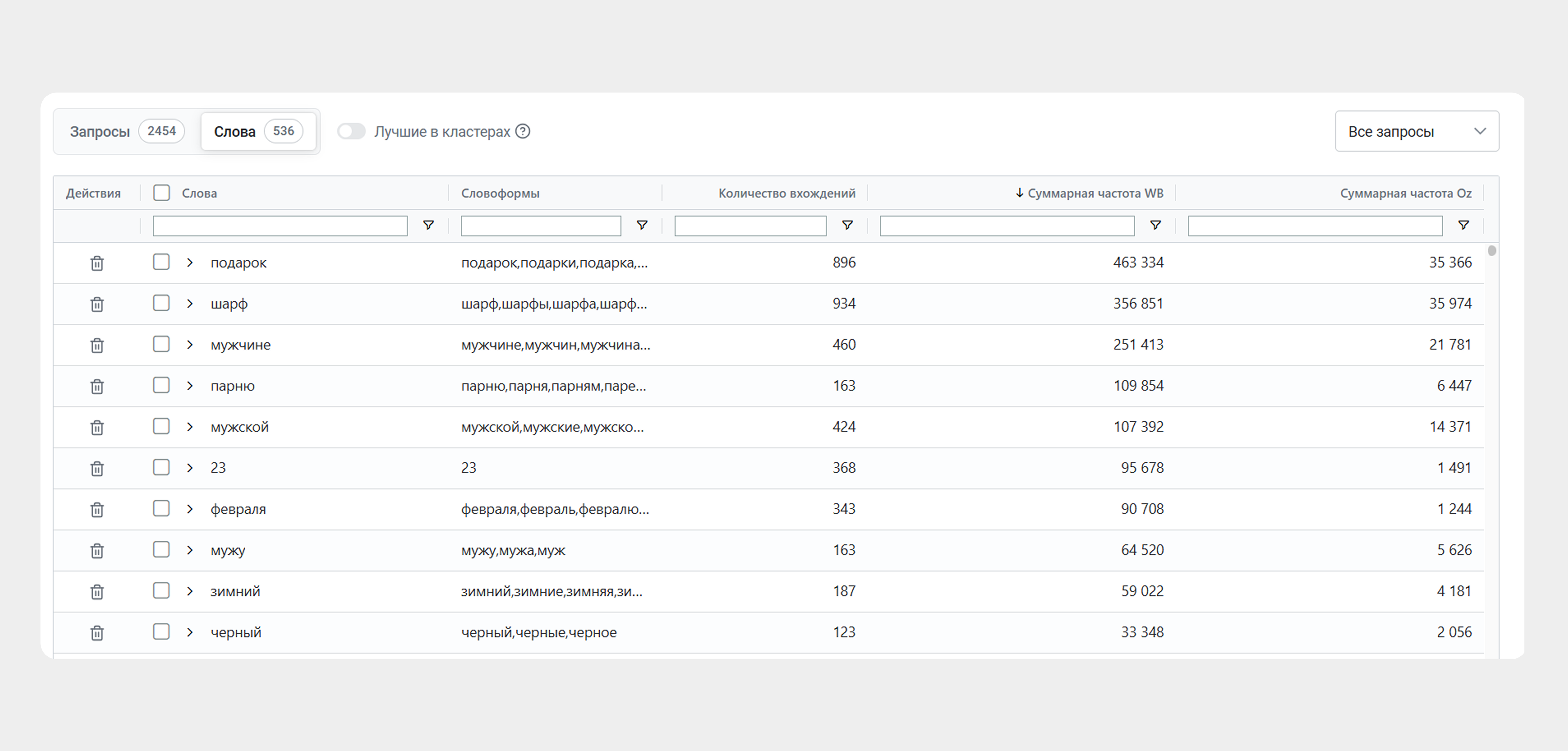Delete the мужу row with trash icon
The width and height of the screenshot is (1568, 751).
pos(97,550)
